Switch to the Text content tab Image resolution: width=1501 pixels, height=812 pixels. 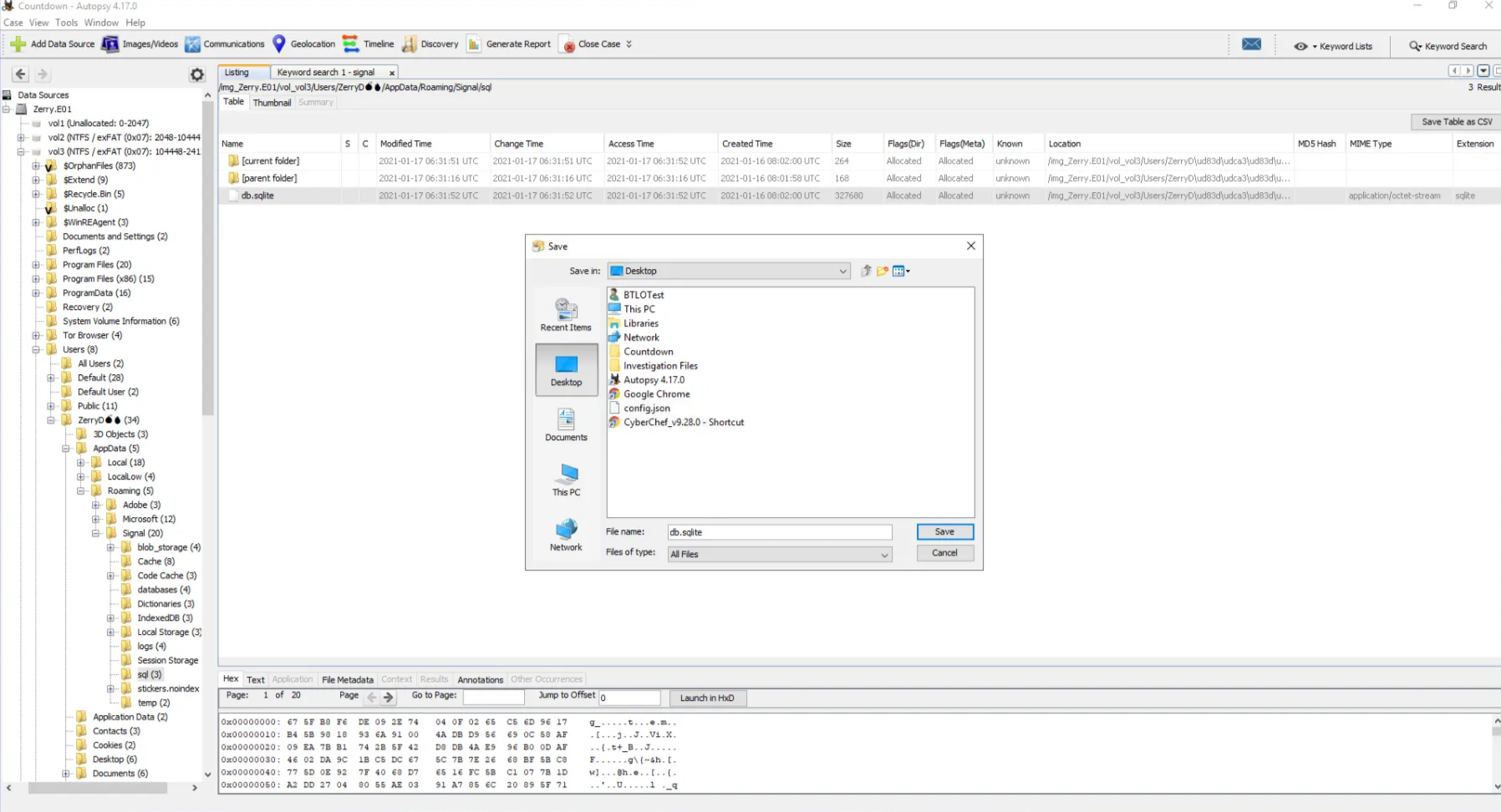tap(256, 680)
